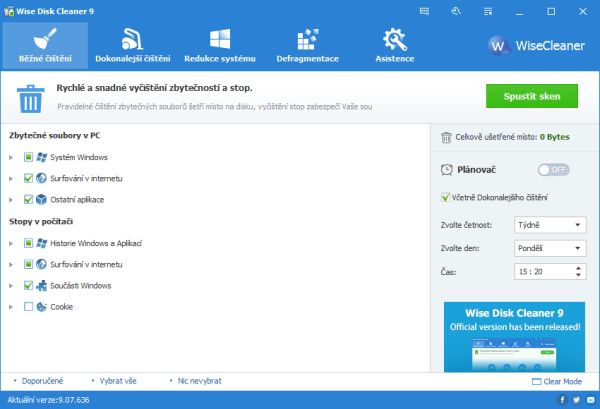Expand Surfování v internetu under Stopy v počítači

(11, 264)
